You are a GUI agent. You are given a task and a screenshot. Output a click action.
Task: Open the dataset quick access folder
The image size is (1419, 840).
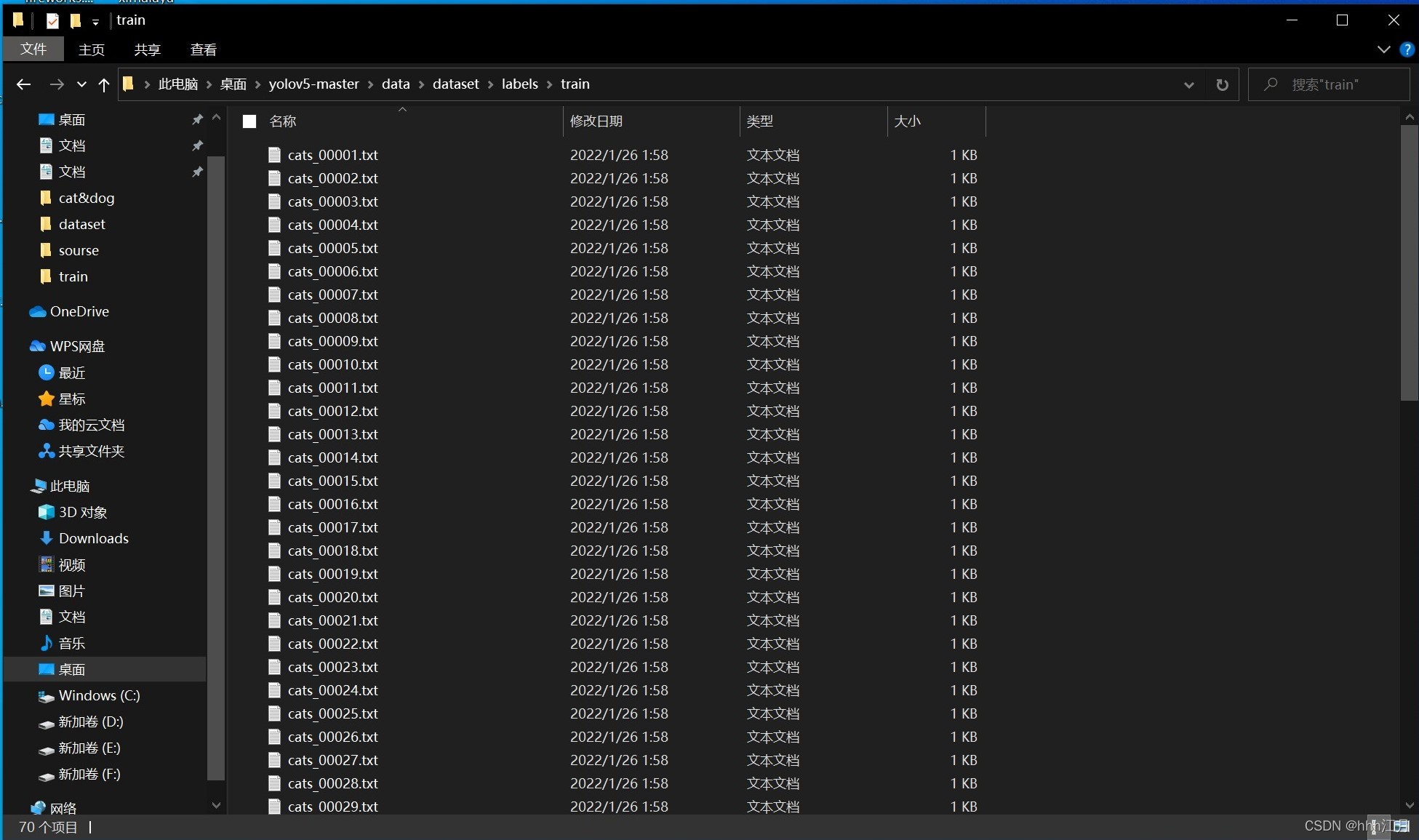pos(73,224)
